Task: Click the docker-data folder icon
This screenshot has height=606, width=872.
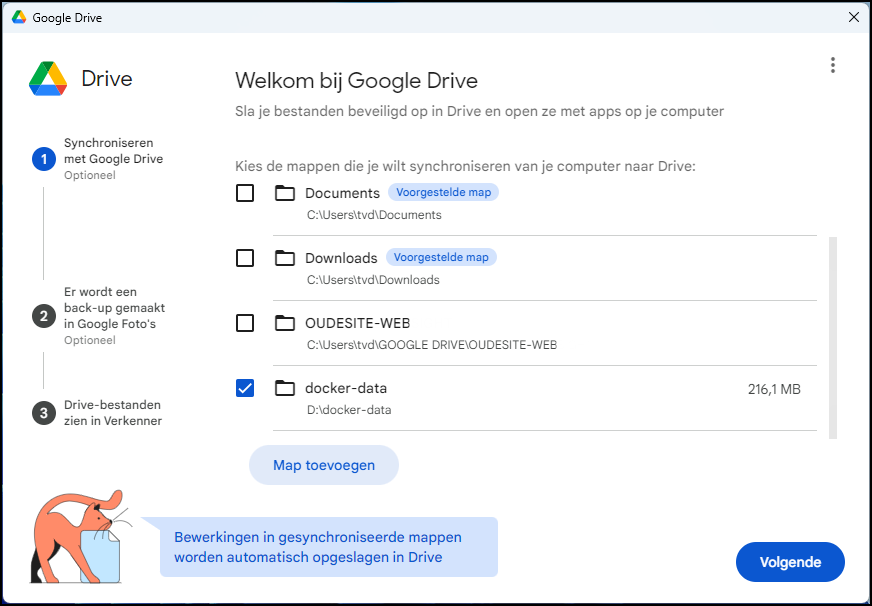Action: [x=285, y=388]
